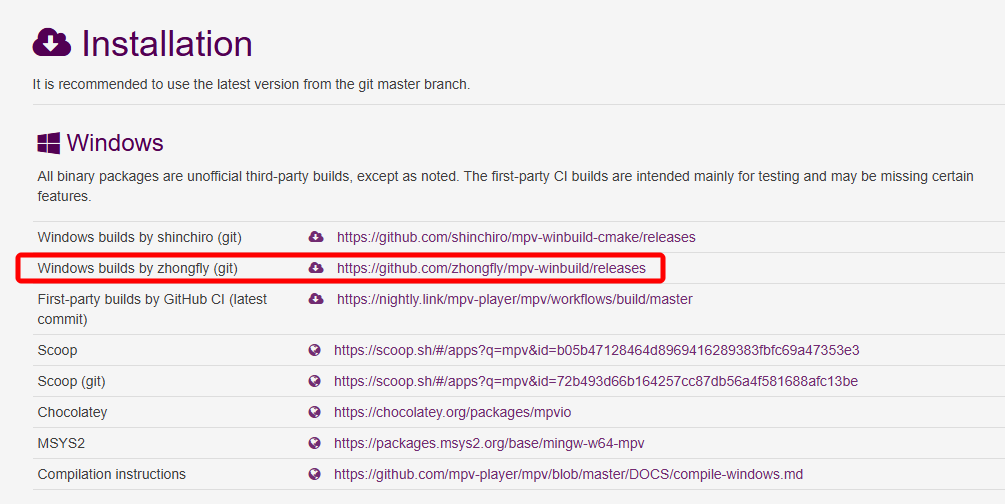Click the 'Chocolatey' row label
The width and height of the screenshot is (1005, 504).
point(72,412)
